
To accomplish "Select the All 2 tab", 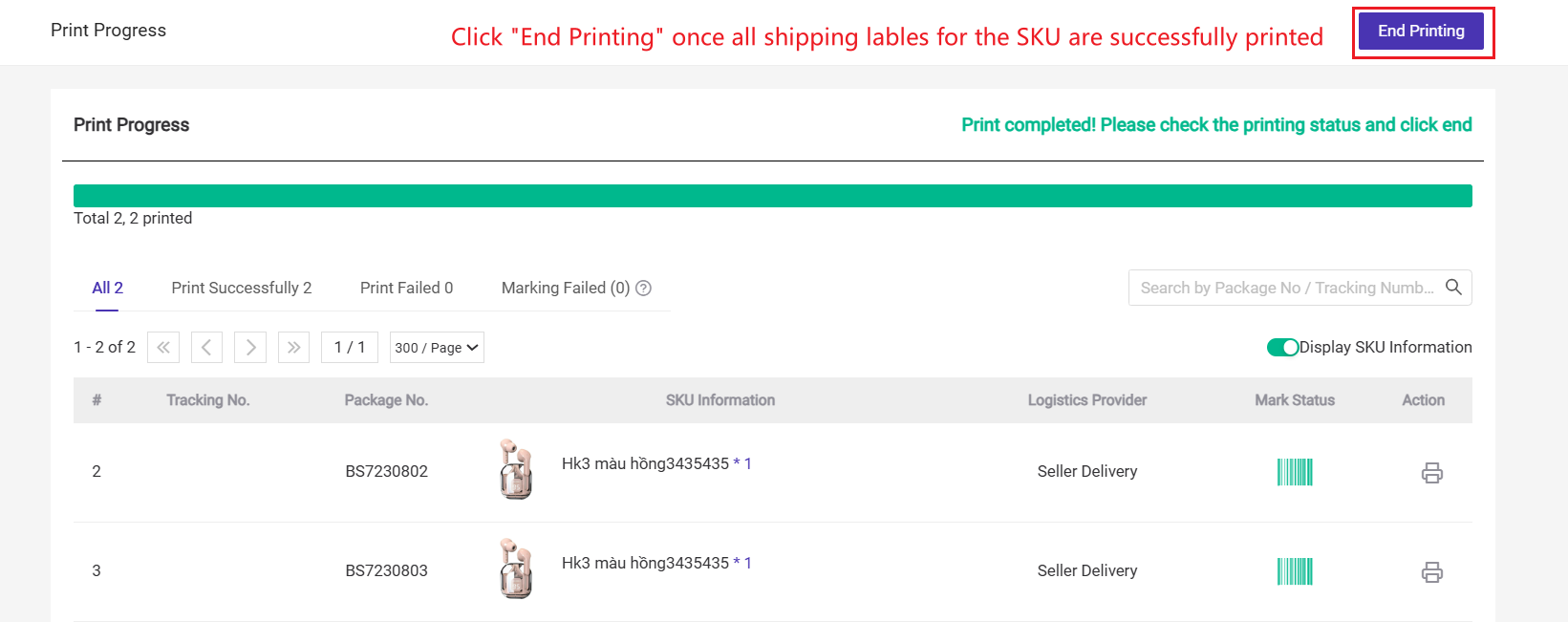I will click(x=107, y=288).
